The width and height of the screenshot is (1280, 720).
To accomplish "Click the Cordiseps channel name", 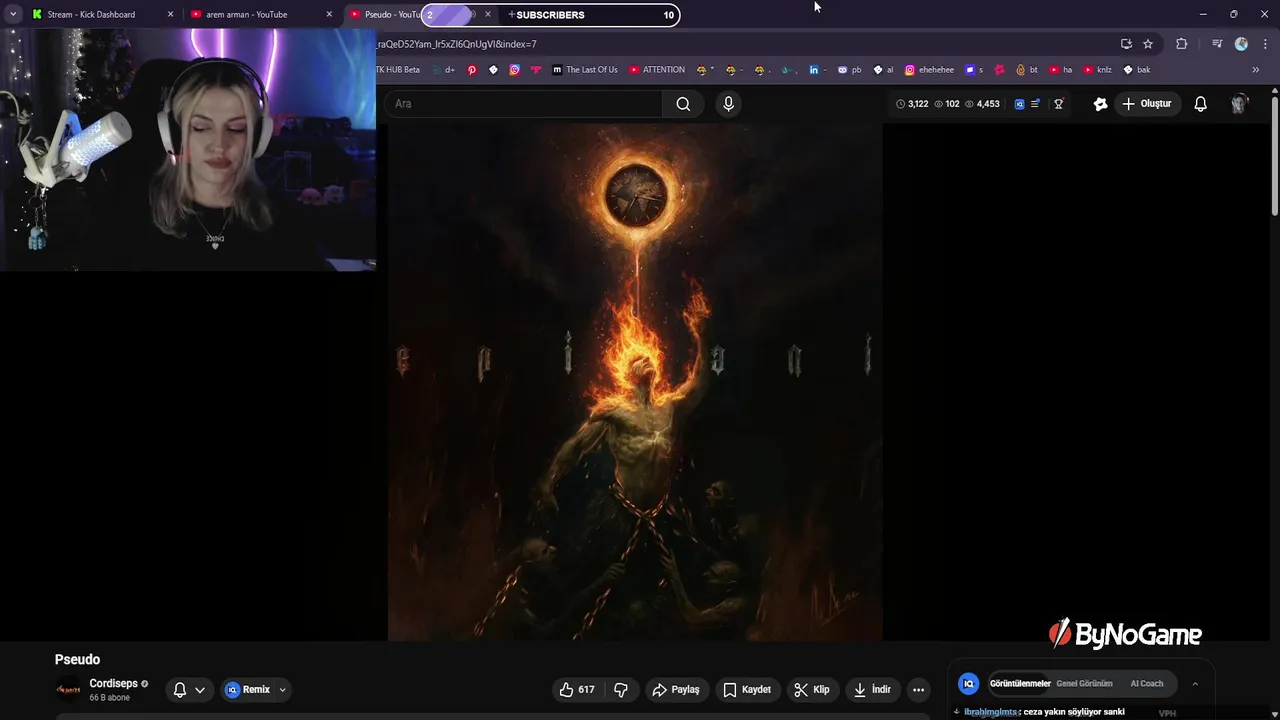I will [x=113, y=684].
